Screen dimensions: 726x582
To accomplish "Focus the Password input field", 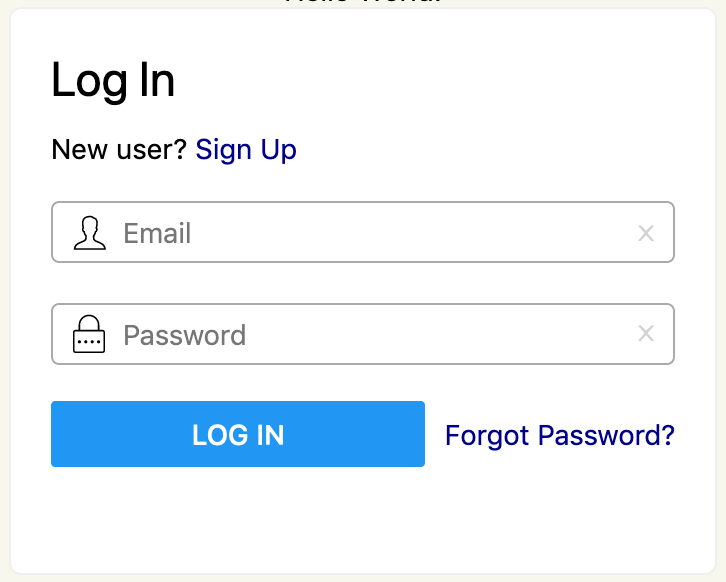I will (363, 334).
